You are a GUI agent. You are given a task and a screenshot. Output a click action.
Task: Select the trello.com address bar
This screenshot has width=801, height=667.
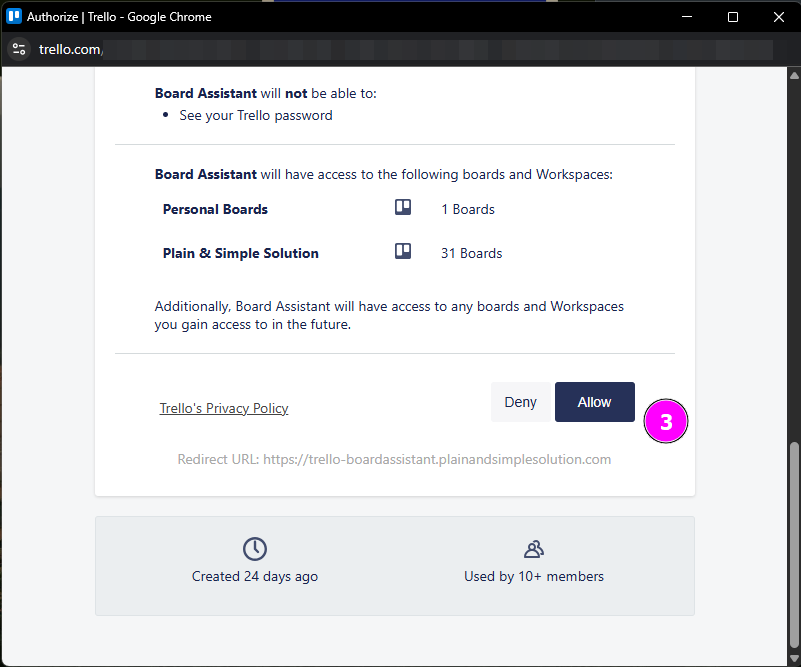404,50
